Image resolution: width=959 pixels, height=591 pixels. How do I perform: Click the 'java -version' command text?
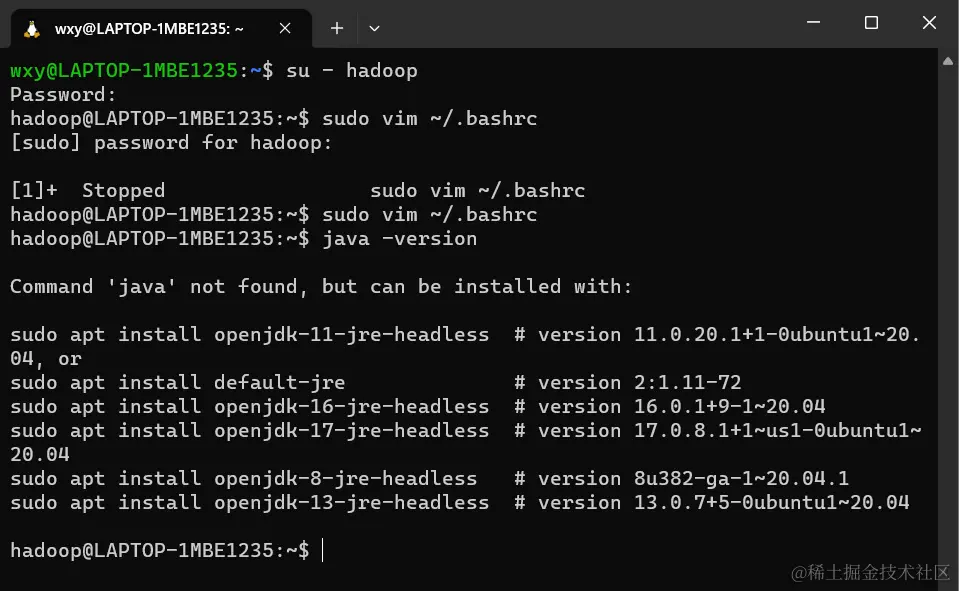point(399,239)
